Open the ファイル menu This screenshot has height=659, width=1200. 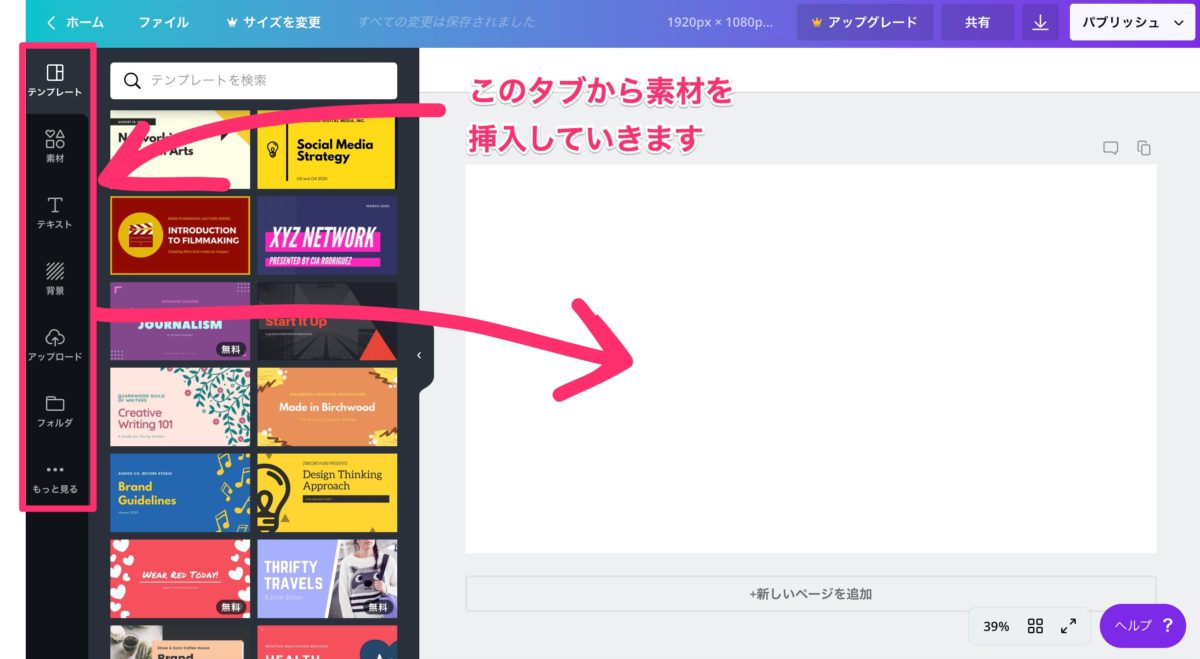coord(163,22)
